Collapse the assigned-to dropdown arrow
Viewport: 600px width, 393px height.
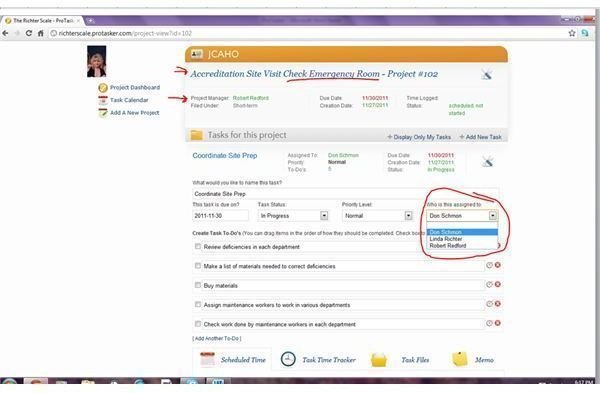coord(493,216)
